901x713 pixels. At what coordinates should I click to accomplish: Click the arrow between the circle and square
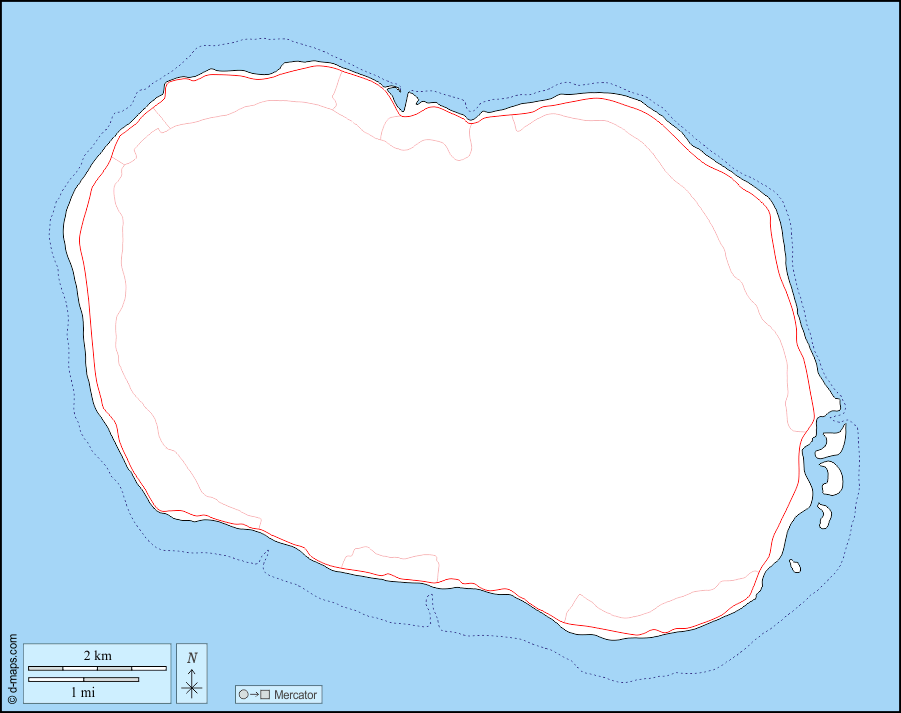coord(254,694)
